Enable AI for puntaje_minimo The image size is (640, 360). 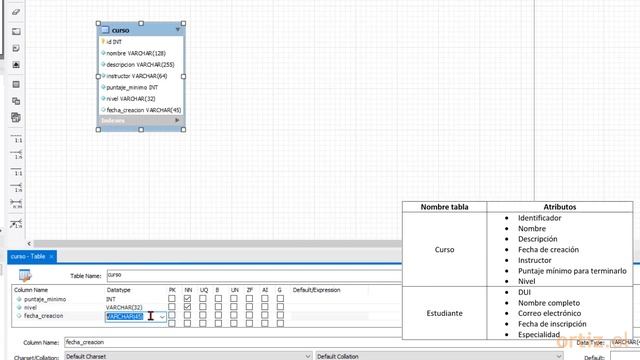click(265, 298)
